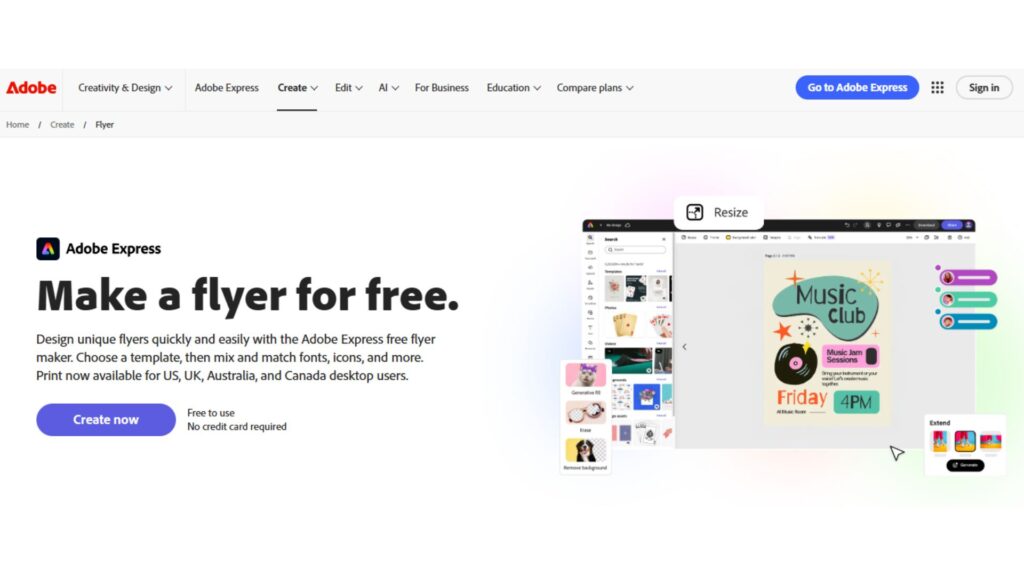The height and width of the screenshot is (576, 1024).
Task: Click the Create now button
Action: coord(106,419)
